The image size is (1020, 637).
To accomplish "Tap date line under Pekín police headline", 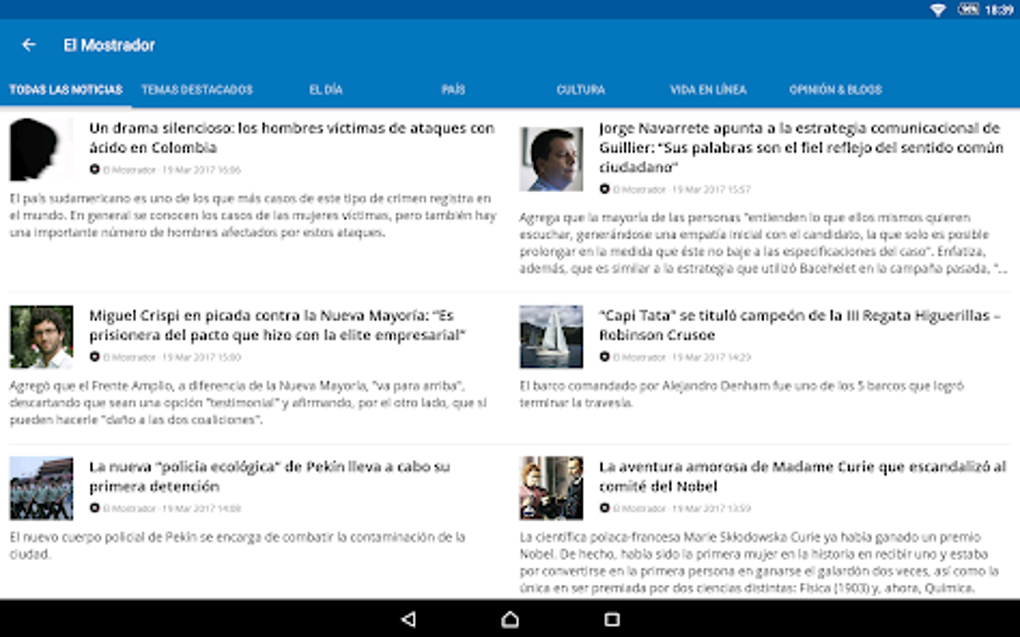I will click(x=172, y=508).
